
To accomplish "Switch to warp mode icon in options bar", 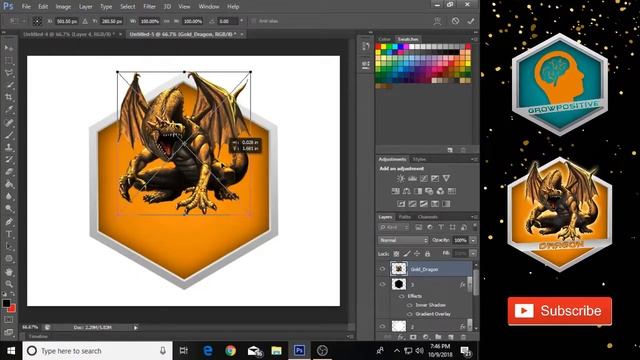I will (437, 21).
